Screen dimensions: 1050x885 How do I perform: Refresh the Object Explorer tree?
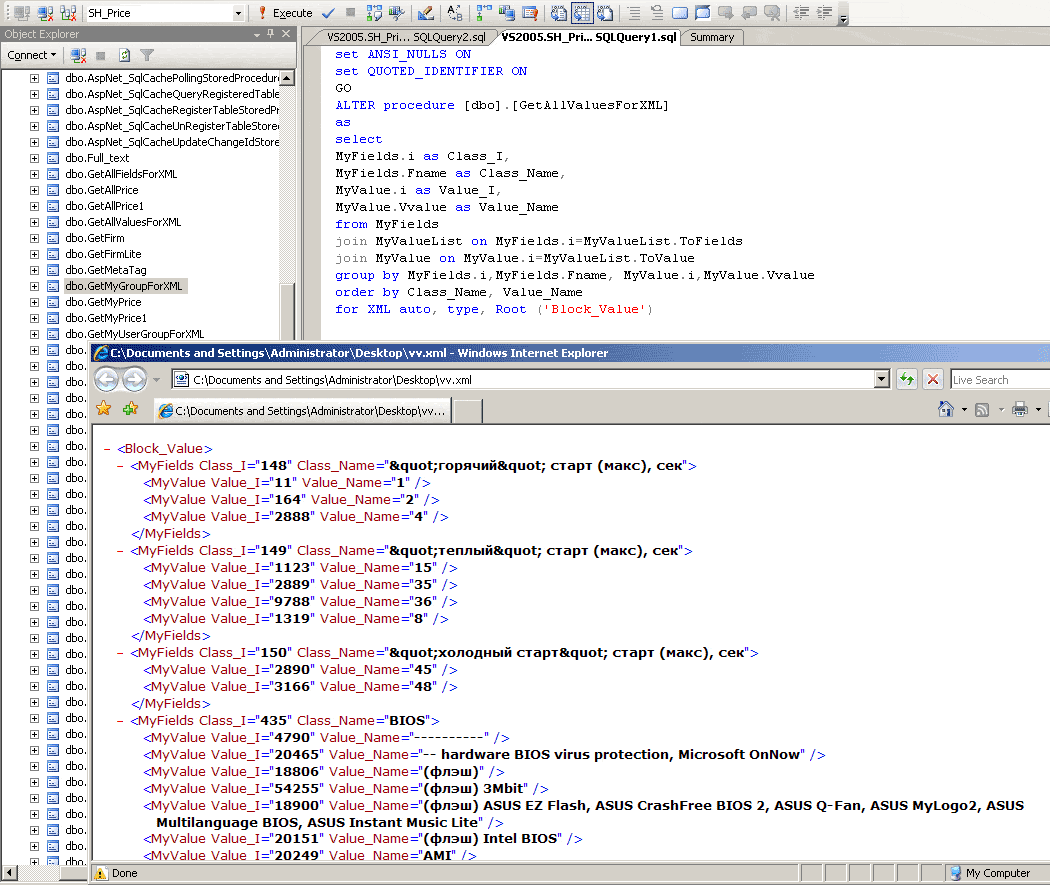[124, 55]
